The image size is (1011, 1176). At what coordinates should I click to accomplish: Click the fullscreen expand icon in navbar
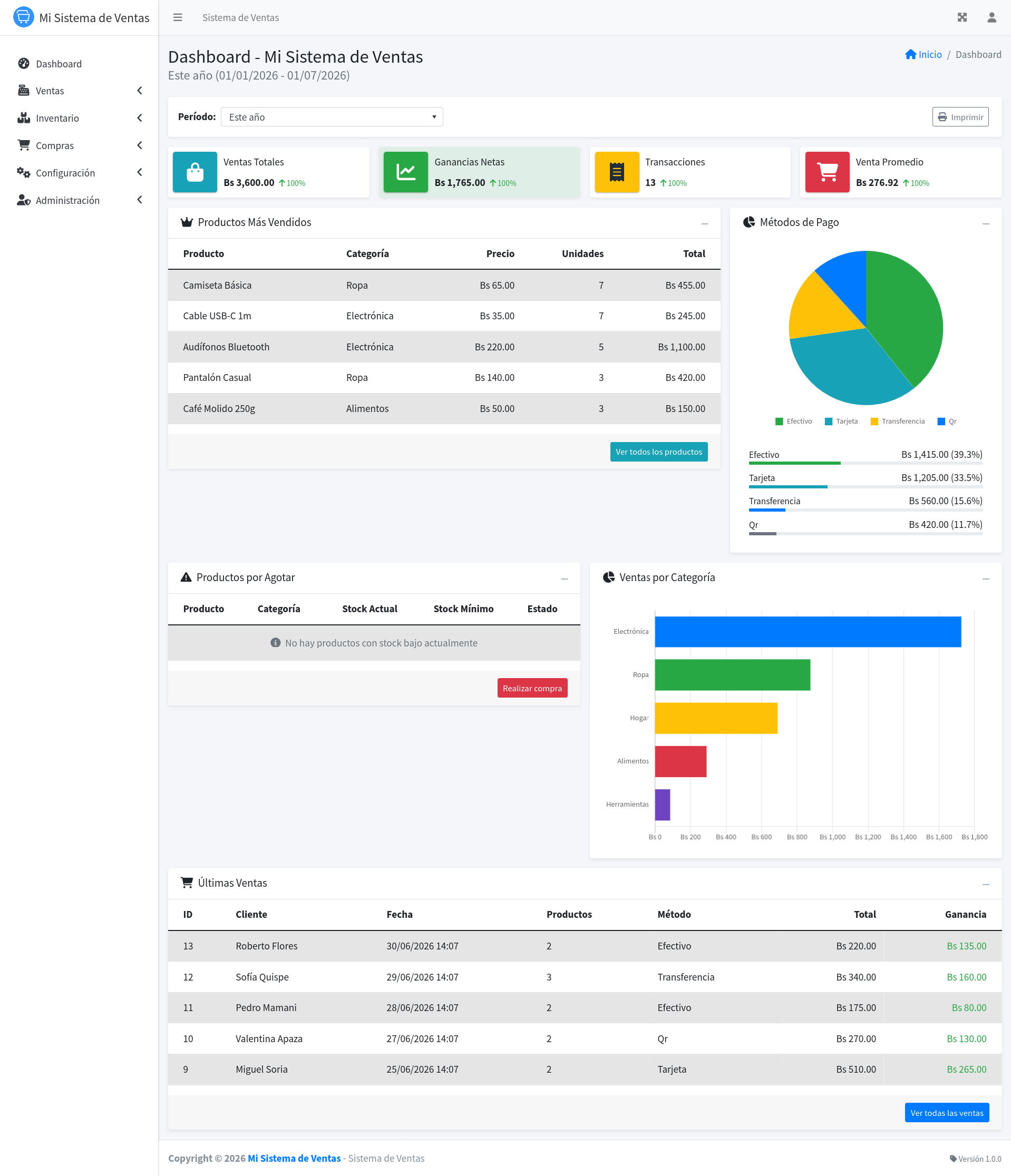[x=962, y=17]
